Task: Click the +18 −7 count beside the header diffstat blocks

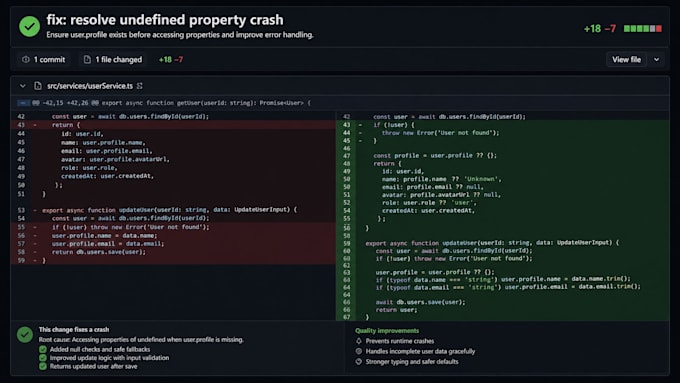Action: click(600, 29)
